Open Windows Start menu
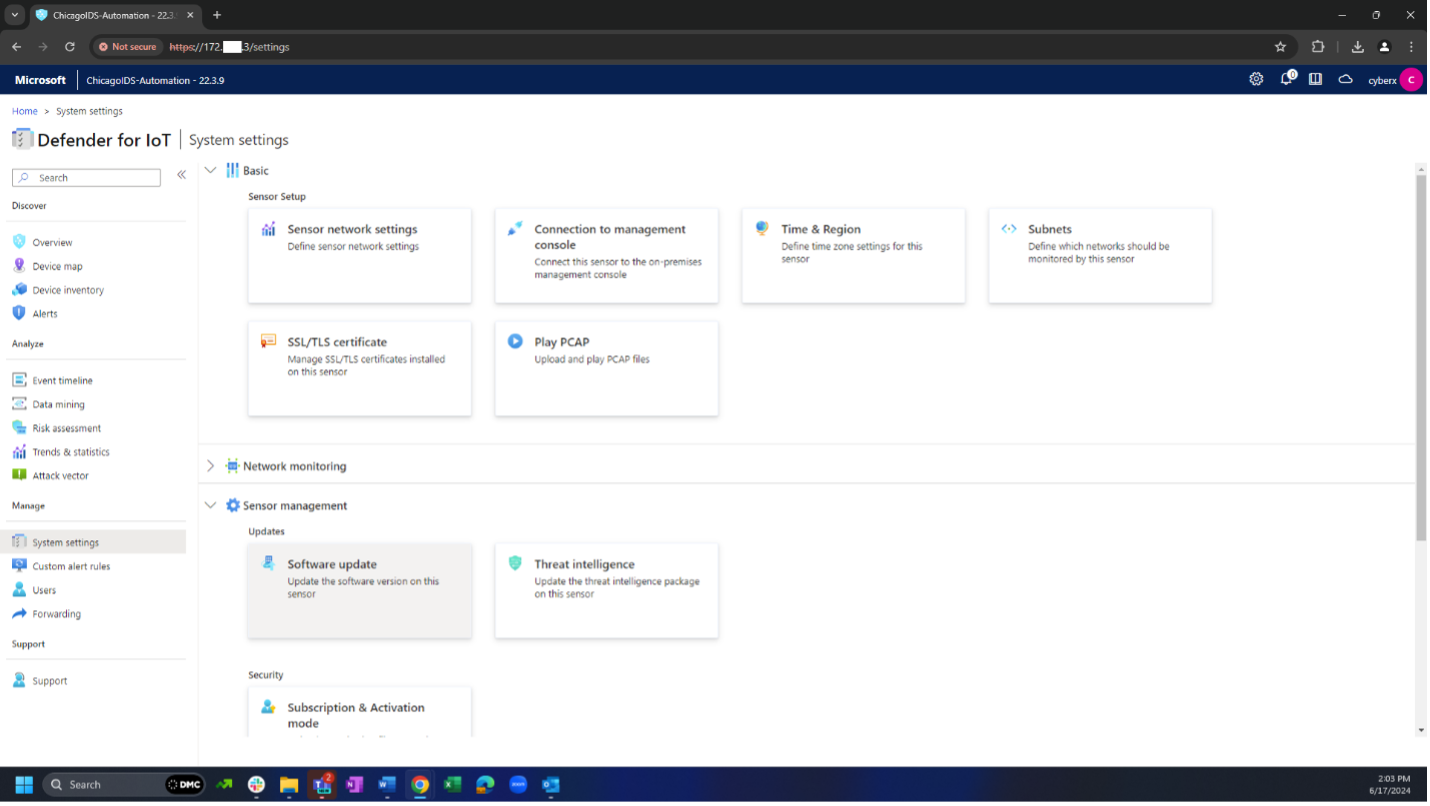Viewport: 1430px width, 806px height. (x=23, y=785)
